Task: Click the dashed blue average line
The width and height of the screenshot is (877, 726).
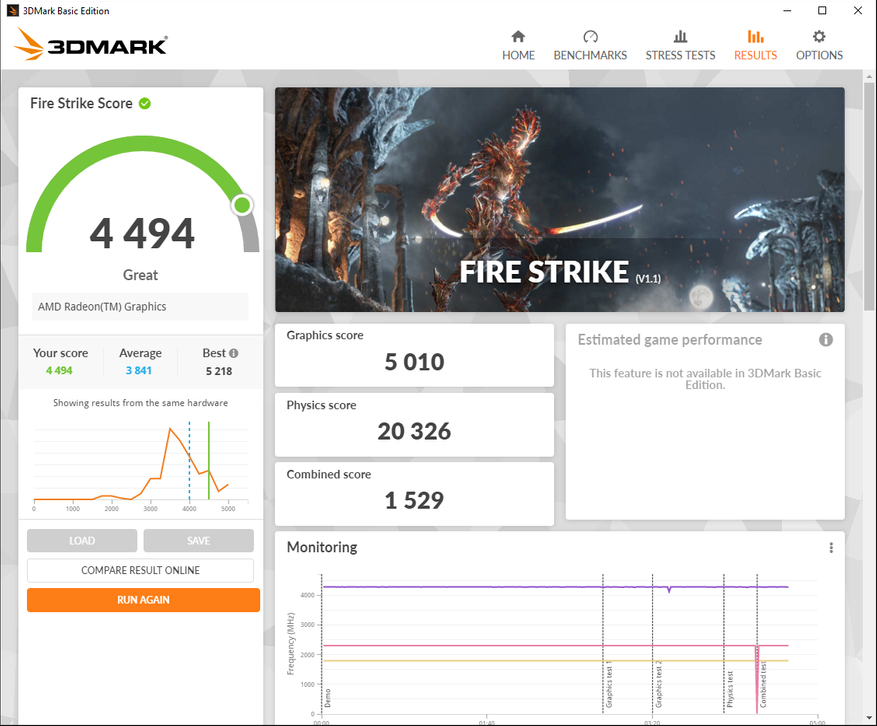Action: pos(190,460)
